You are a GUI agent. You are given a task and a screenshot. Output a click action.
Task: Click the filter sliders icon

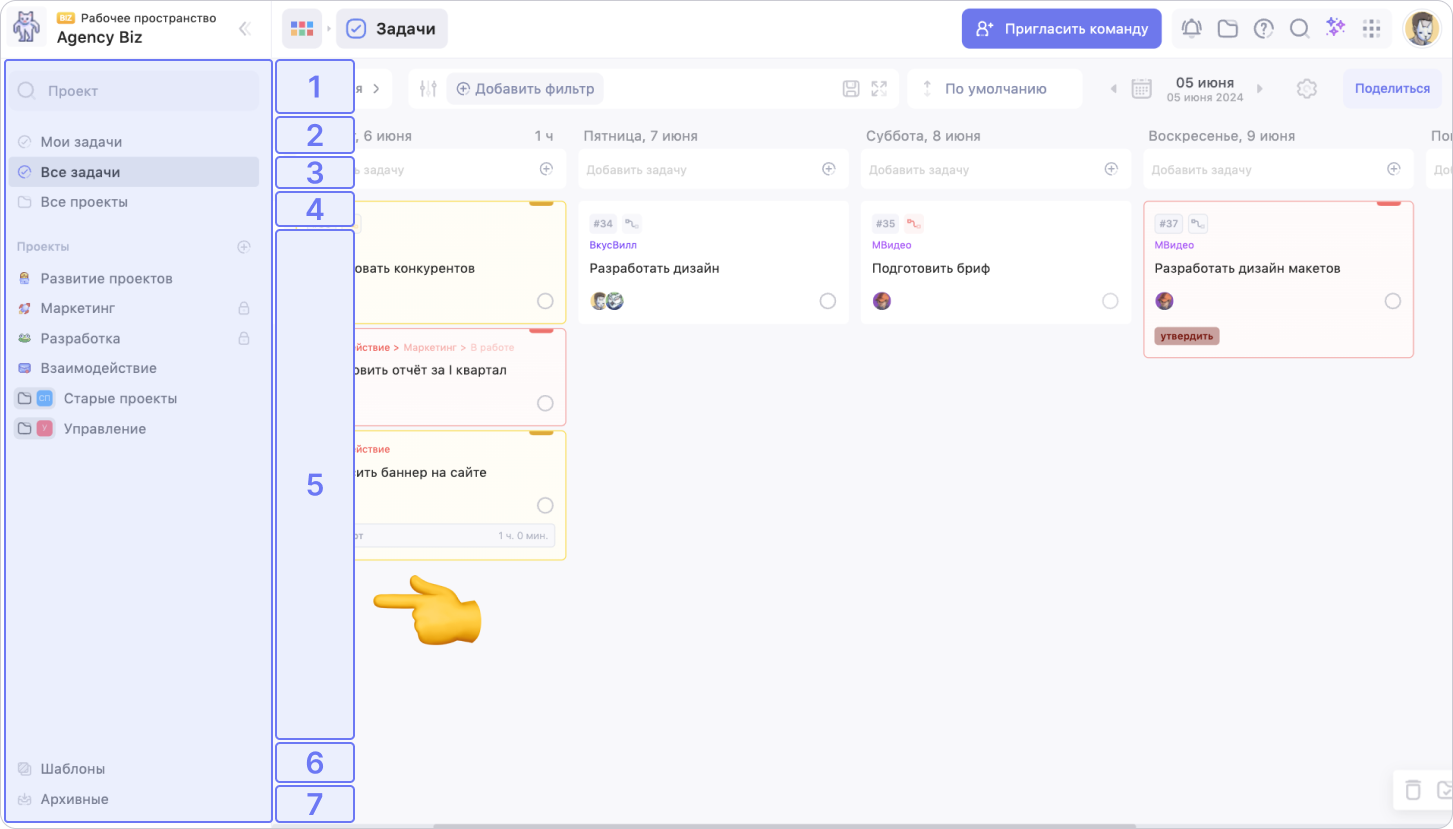point(428,89)
